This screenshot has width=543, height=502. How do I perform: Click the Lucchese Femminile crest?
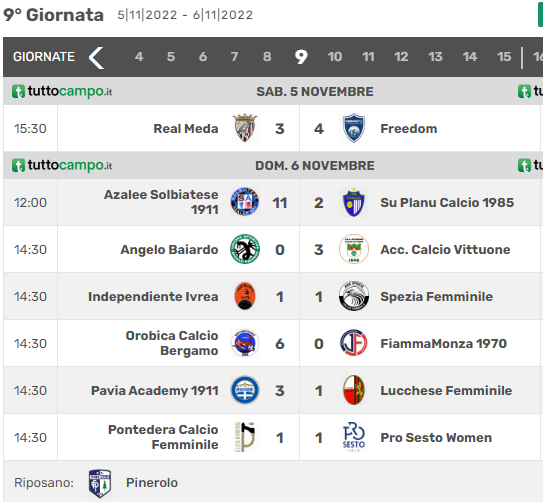pyautogui.click(x=354, y=390)
